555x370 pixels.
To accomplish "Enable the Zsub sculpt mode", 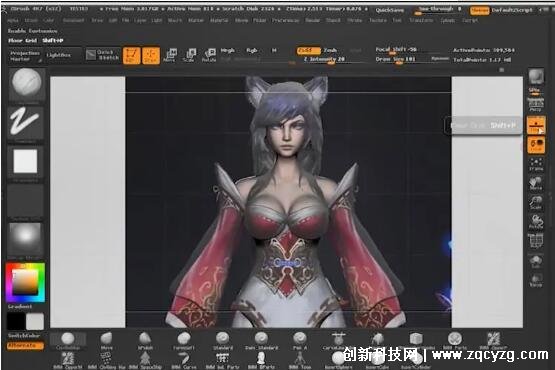I will pos(330,51).
